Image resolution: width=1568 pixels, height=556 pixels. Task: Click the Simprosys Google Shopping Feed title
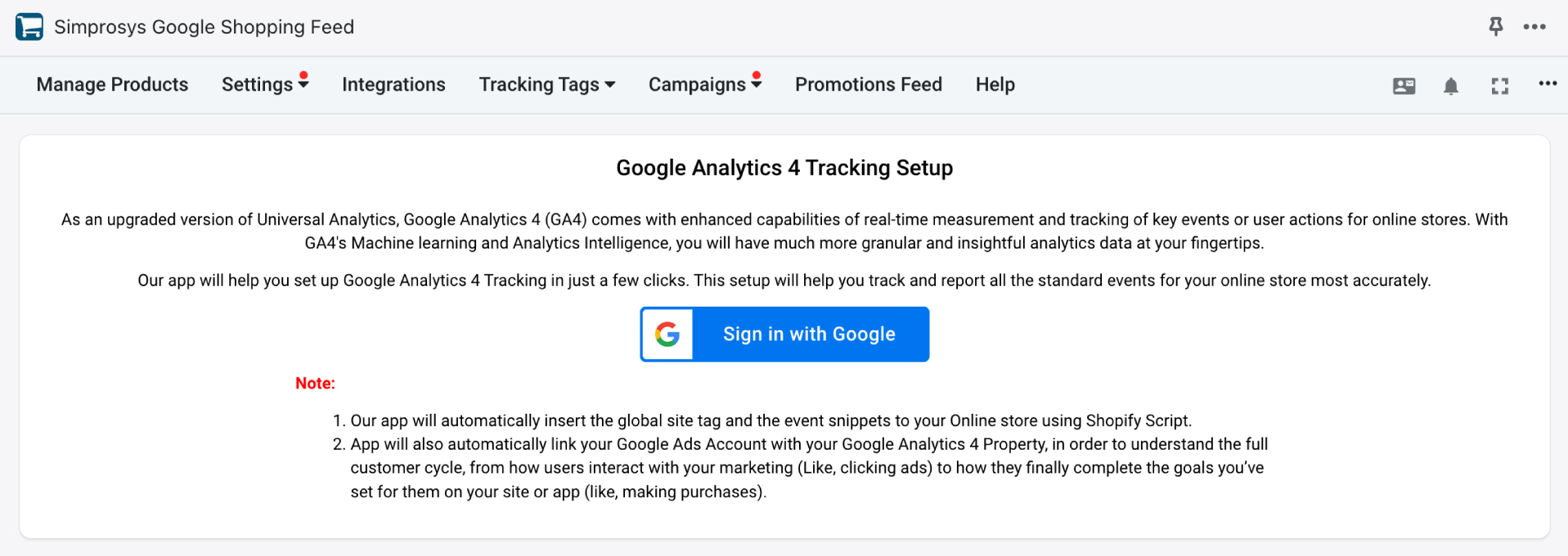(x=204, y=27)
